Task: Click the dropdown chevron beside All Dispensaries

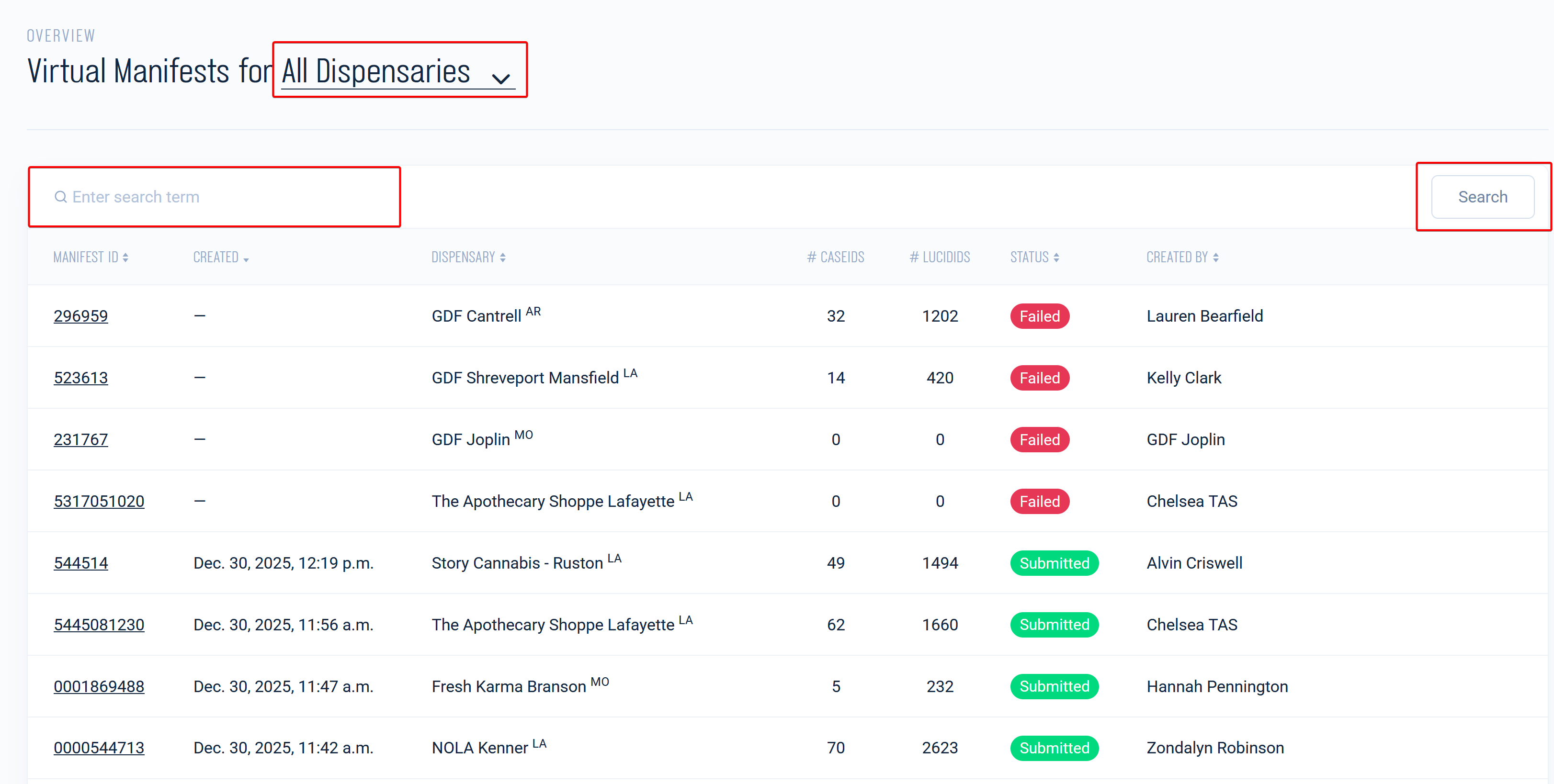Action: pyautogui.click(x=501, y=78)
